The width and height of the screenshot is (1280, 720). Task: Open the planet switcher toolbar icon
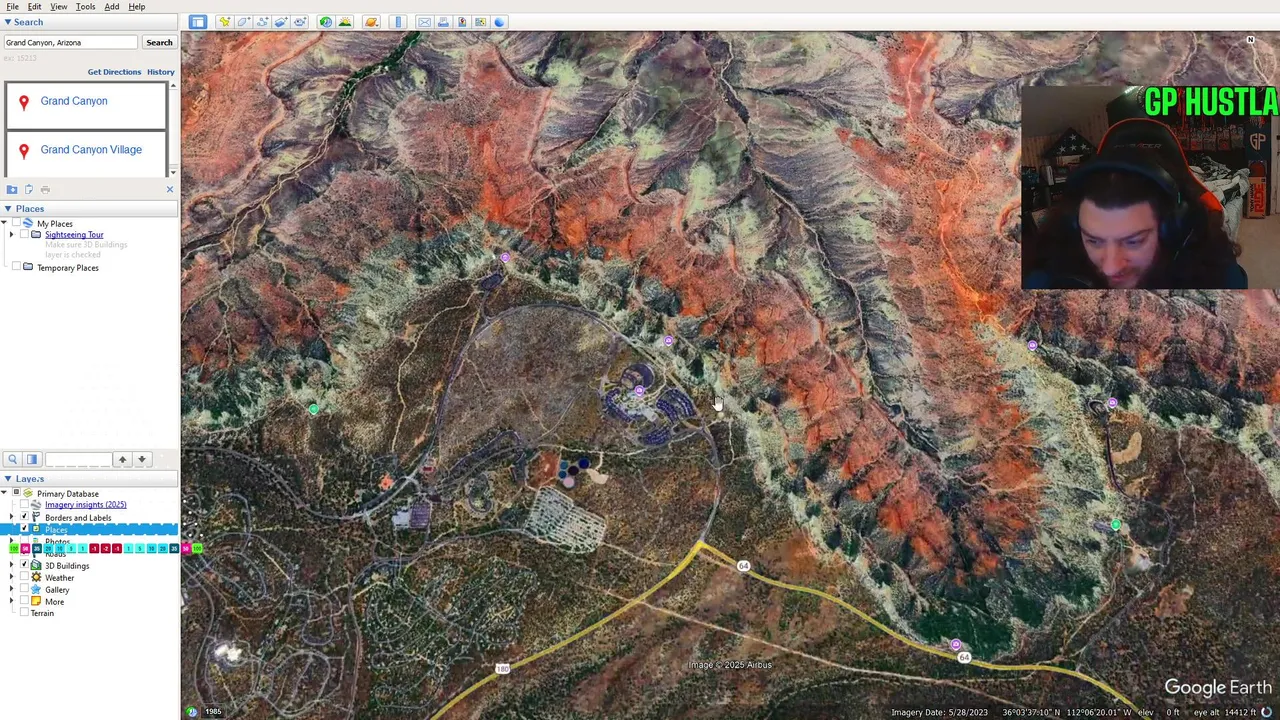tap(371, 22)
